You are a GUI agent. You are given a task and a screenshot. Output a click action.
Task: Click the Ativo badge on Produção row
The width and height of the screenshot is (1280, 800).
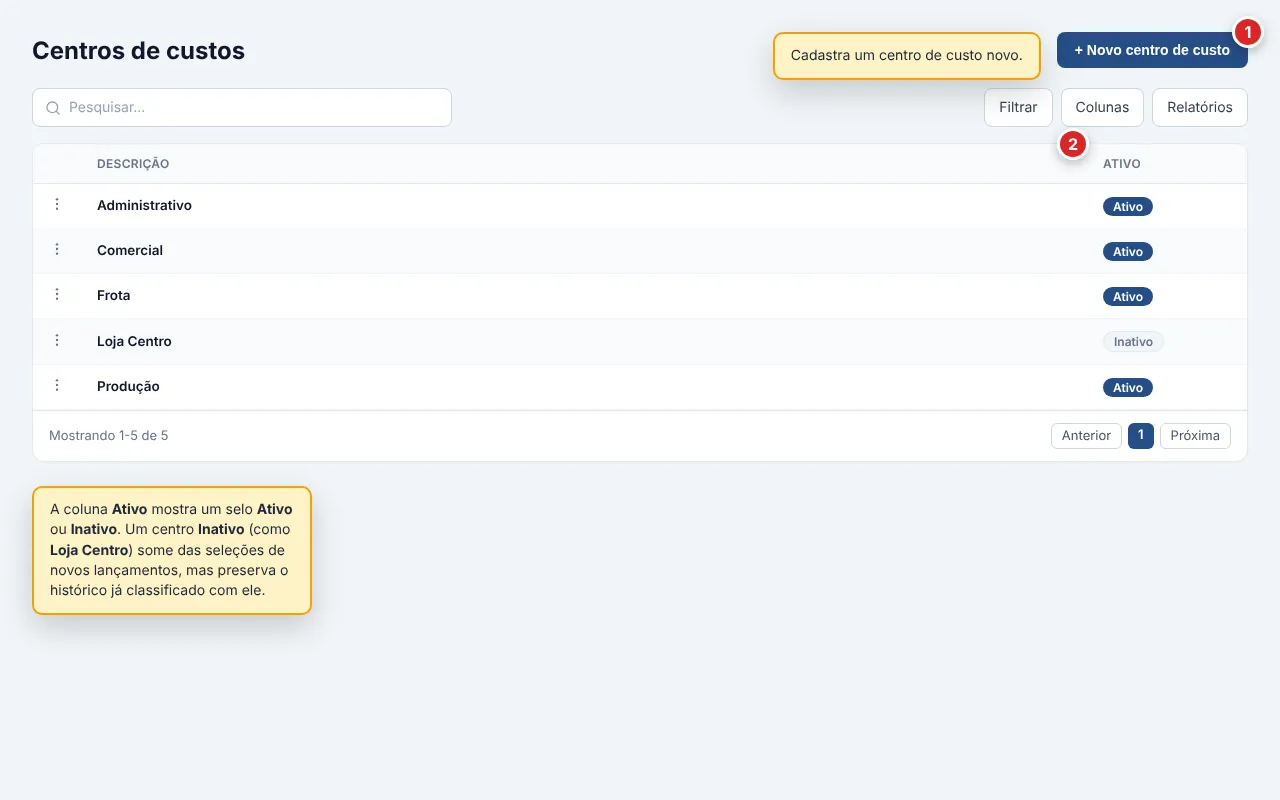(1128, 388)
